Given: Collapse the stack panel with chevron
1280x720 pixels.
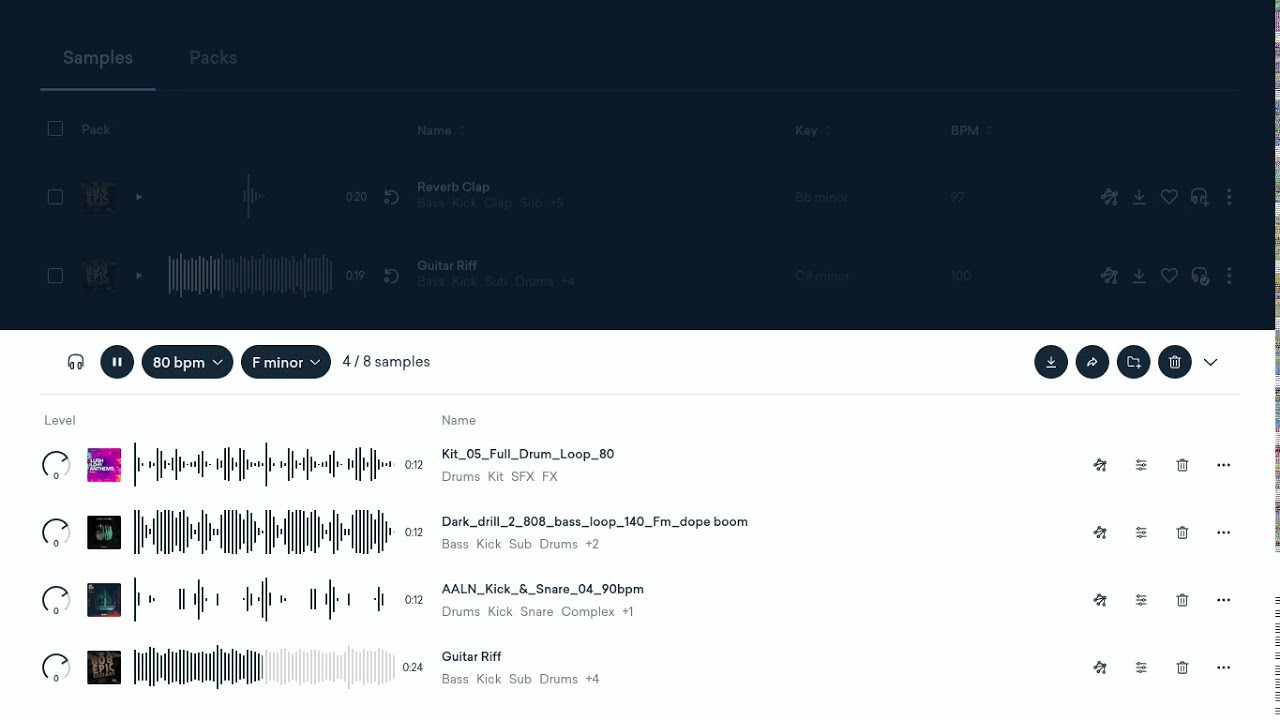Looking at the screenshot, I should tap(1210, 362).
